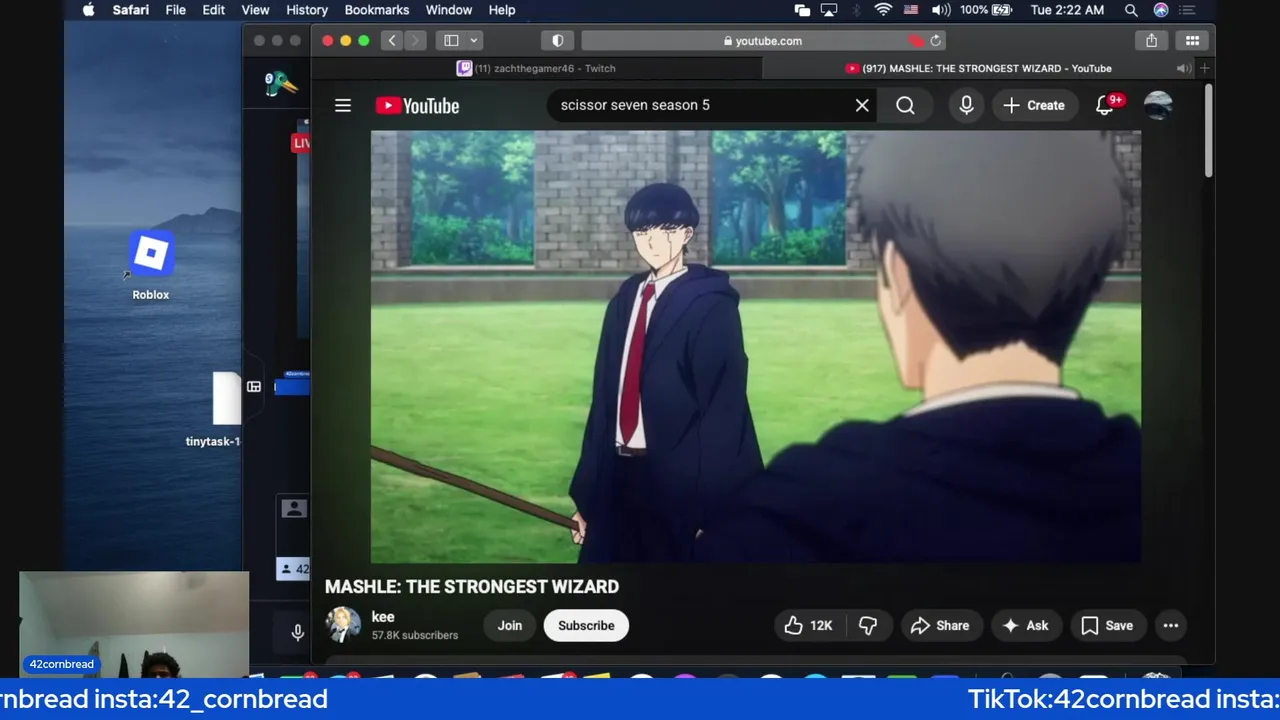Click the Safari address bar
Viewport: 1280px width, 720px height.
(x=763, y=41)
